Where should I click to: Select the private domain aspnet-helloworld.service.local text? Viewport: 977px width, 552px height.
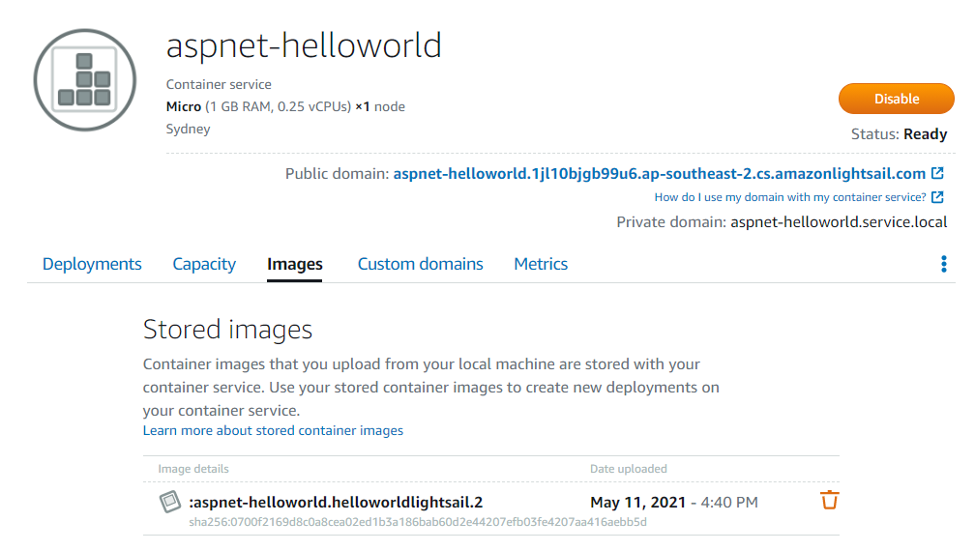[x=839, y=222]
